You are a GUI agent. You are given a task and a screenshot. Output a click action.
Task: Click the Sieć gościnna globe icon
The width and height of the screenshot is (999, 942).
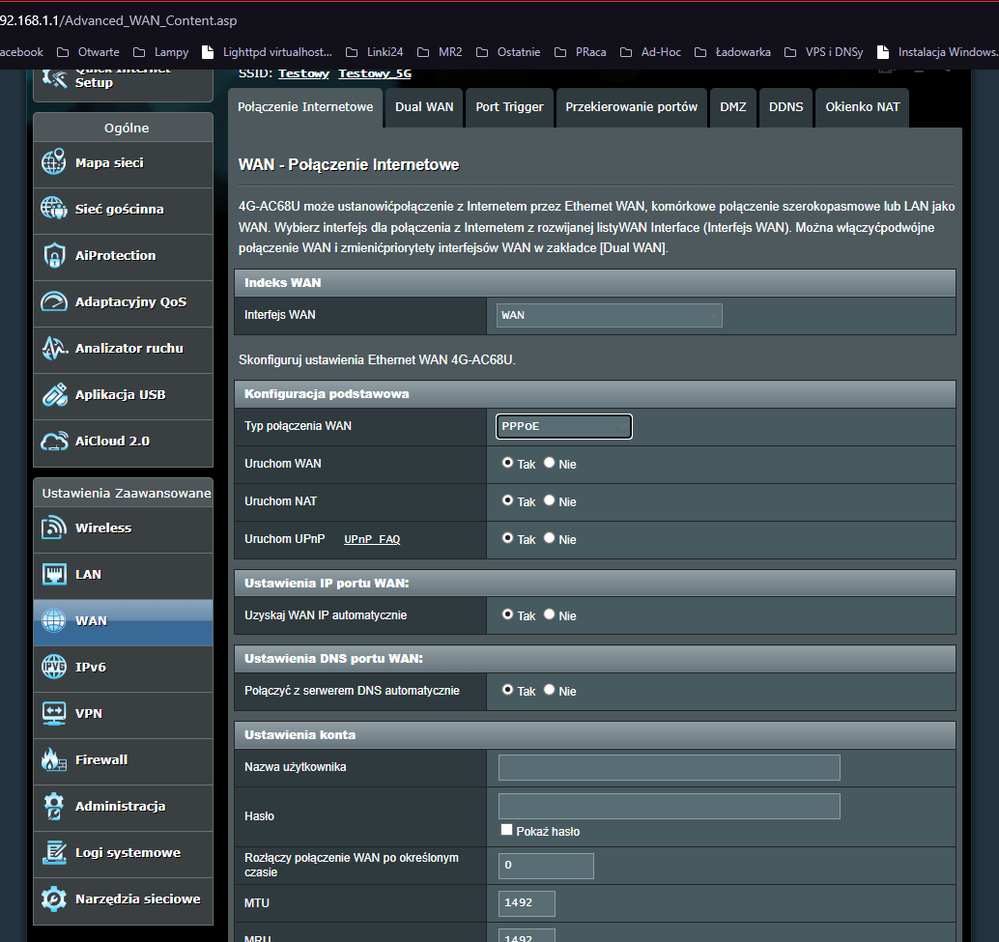click(54, 209)
